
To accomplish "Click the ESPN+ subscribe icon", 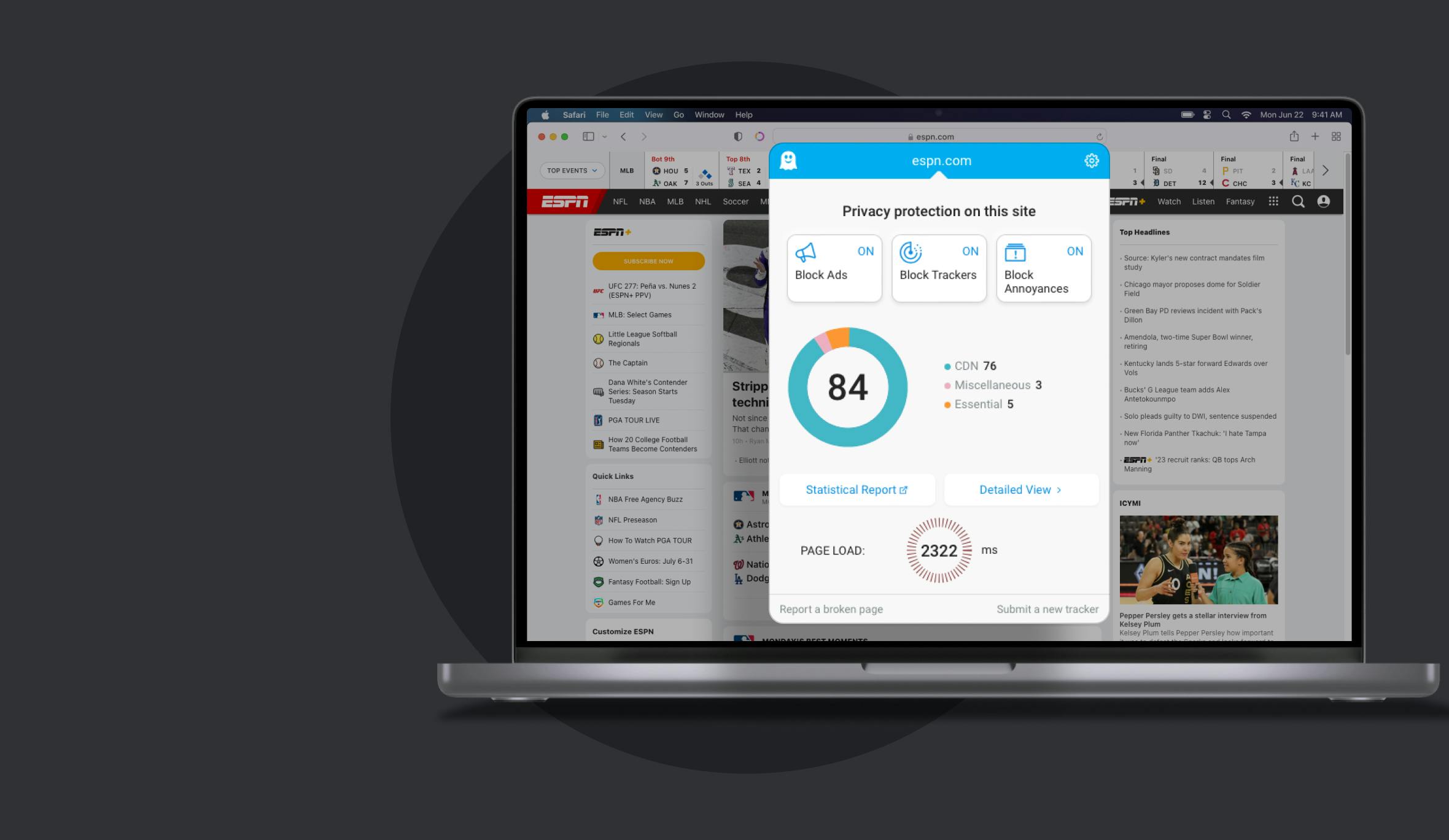I will click(x=649, y=261).
